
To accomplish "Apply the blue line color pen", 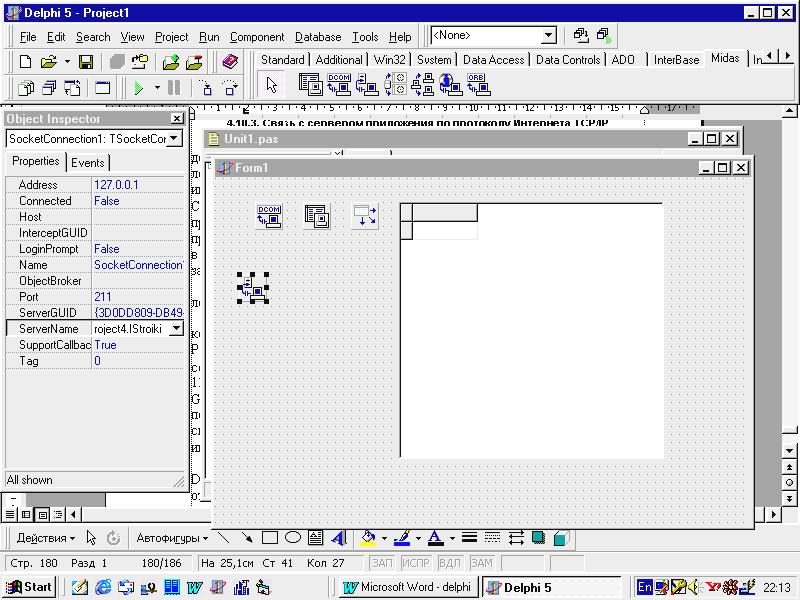I will click(x=403, y=538).
